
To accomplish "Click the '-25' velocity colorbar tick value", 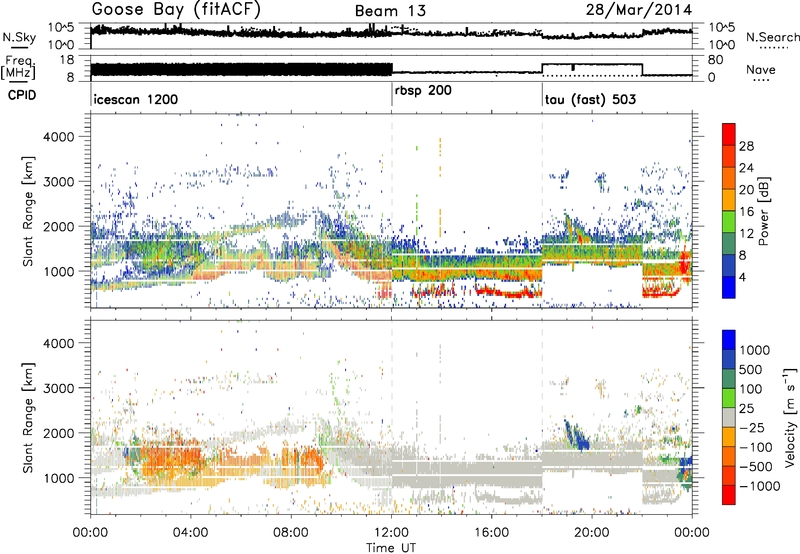I will point(751,427).
